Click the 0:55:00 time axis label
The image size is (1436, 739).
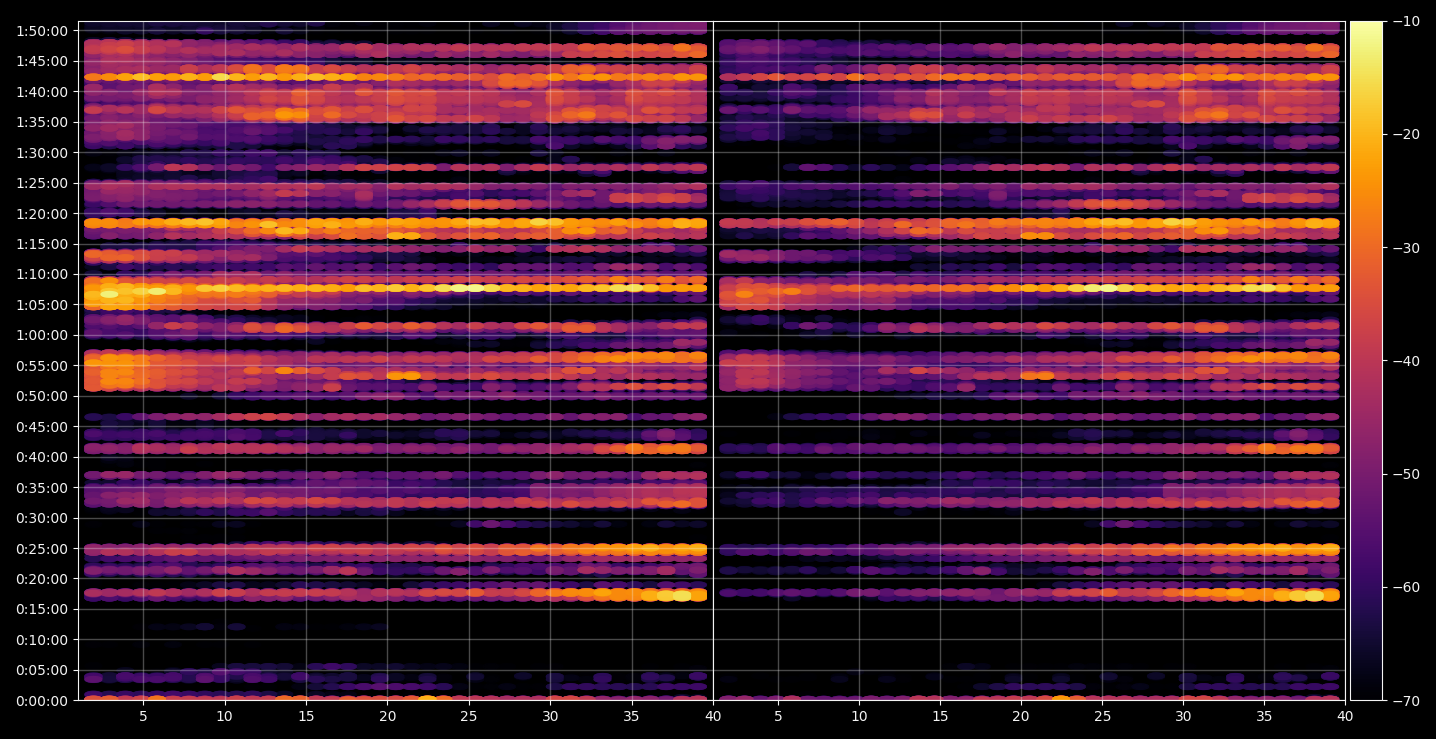[x=42, y=366]
